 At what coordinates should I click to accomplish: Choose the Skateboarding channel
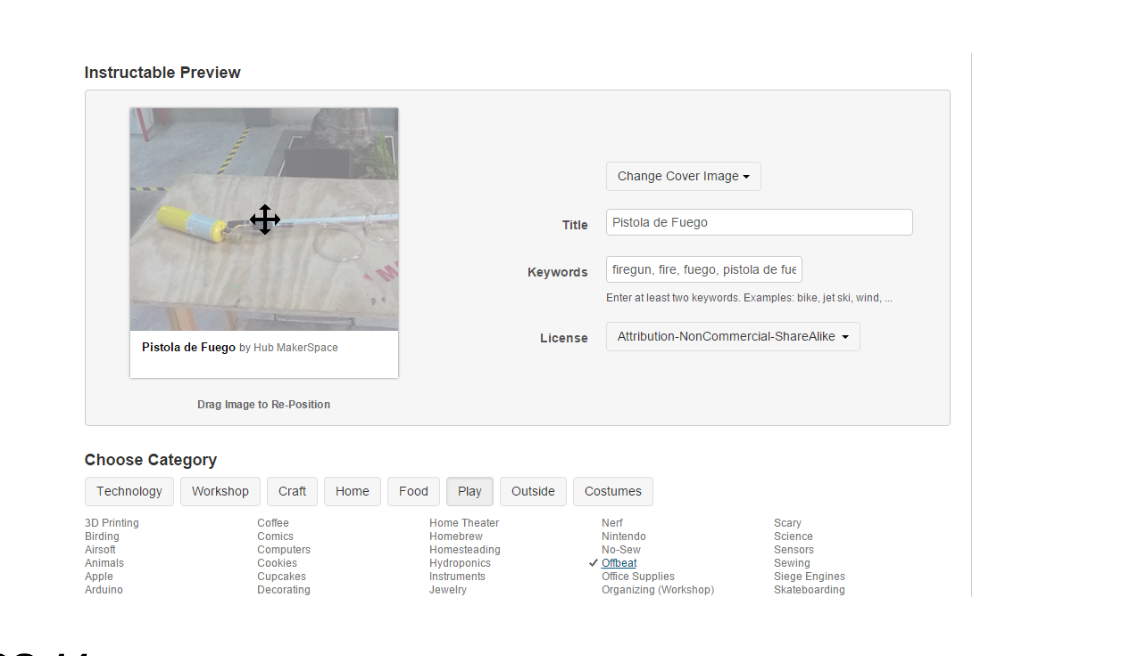coord(810,590)
